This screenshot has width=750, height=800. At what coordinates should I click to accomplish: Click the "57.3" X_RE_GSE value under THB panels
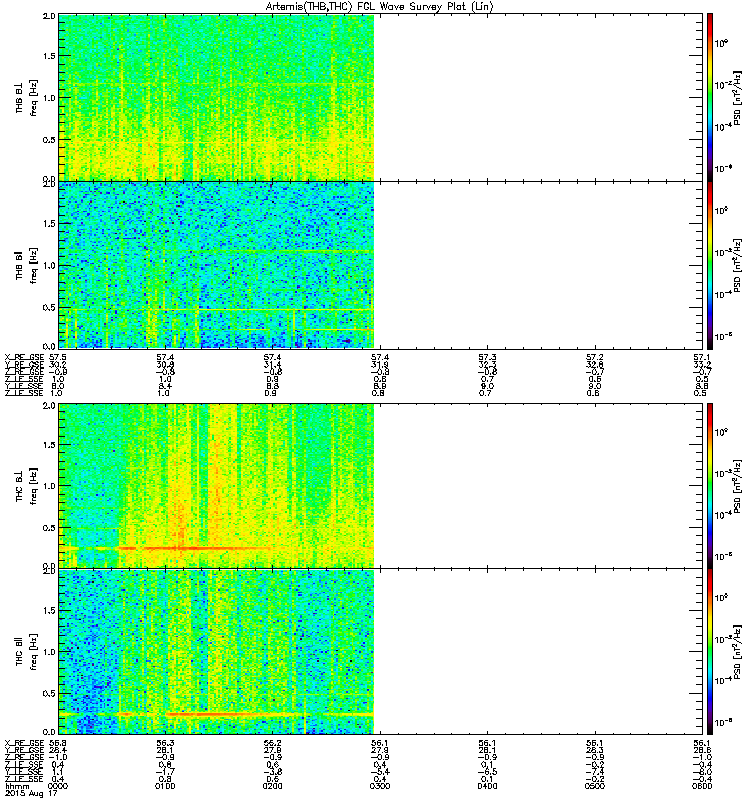pos(487,357)
